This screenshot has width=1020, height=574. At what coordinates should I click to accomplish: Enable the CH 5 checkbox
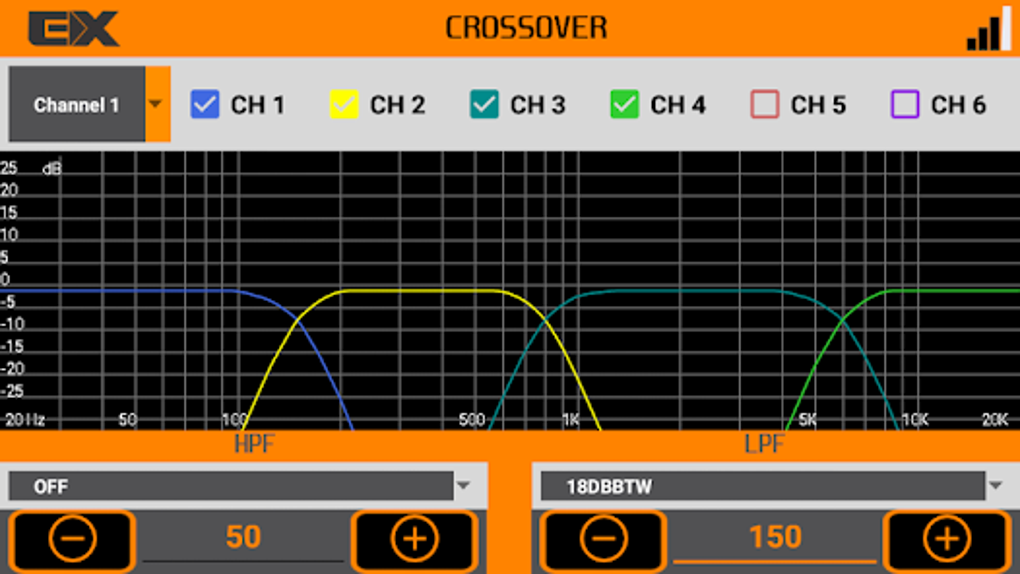(x=765, y=104)
